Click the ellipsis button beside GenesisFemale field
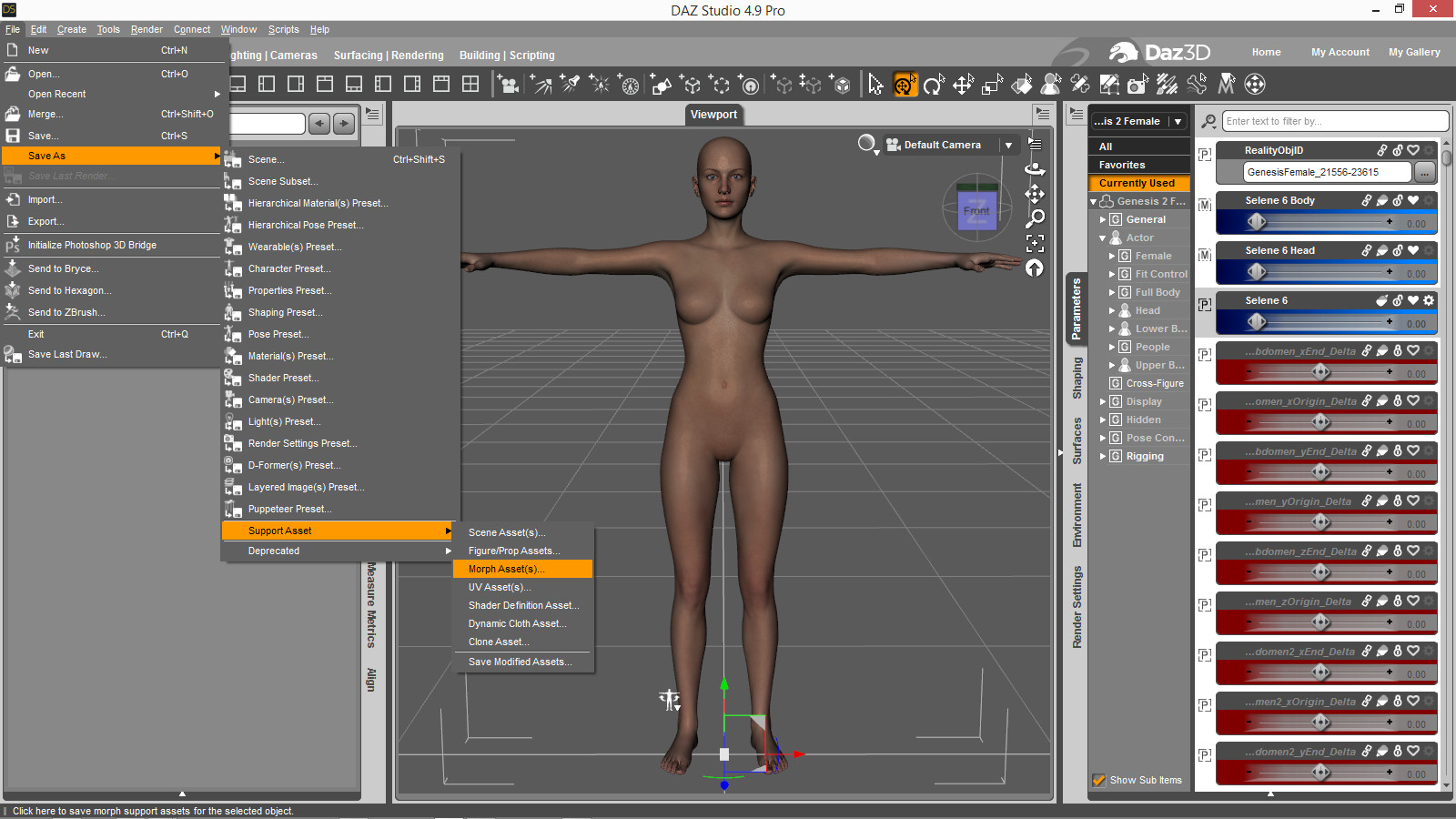The height and width of the screenshot is (819, 1456). [1424, 172]
